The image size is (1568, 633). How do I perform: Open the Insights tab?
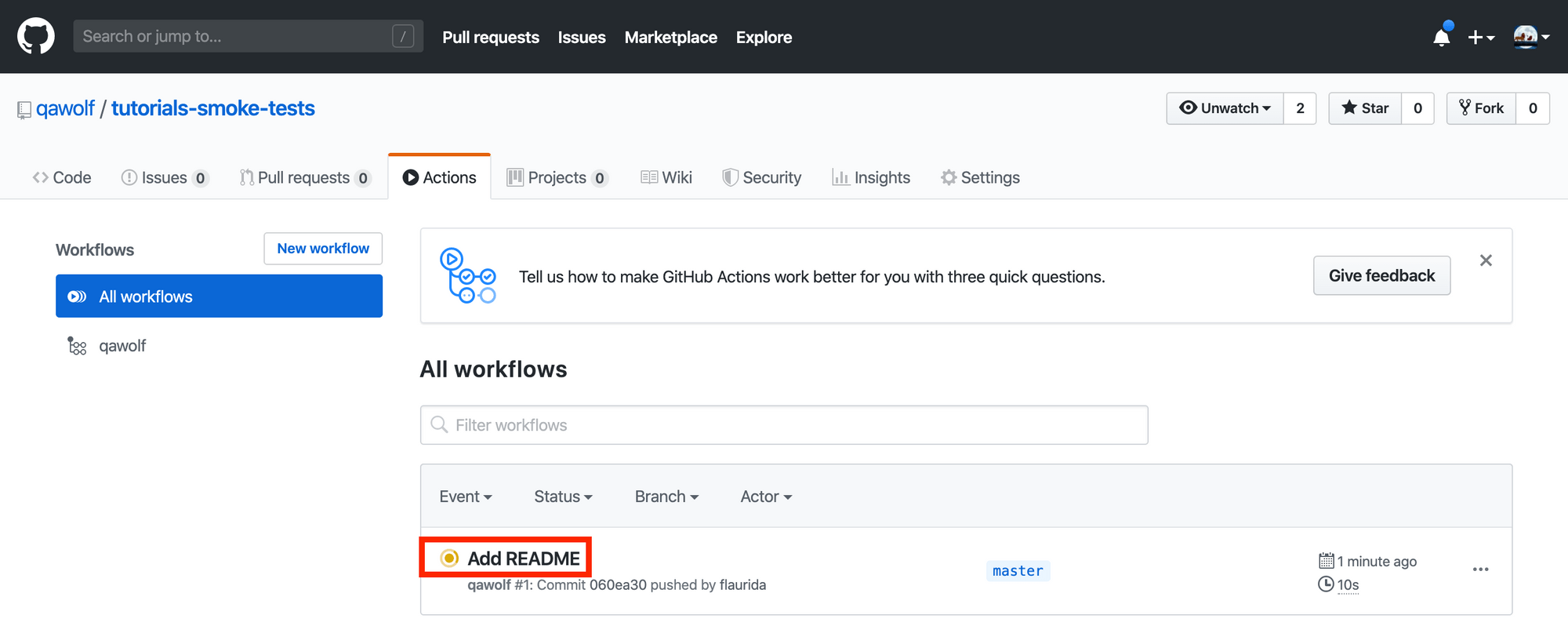pos(871,177)
